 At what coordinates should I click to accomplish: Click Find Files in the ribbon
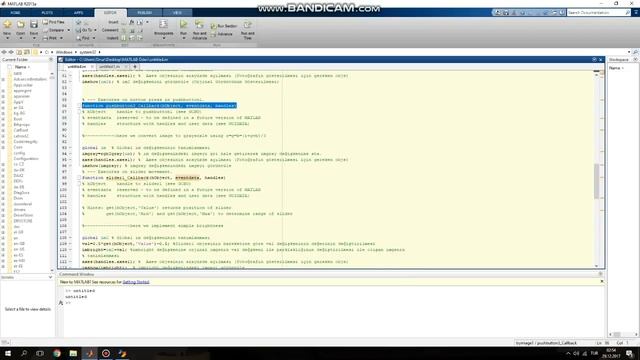[x=53, y=22]
